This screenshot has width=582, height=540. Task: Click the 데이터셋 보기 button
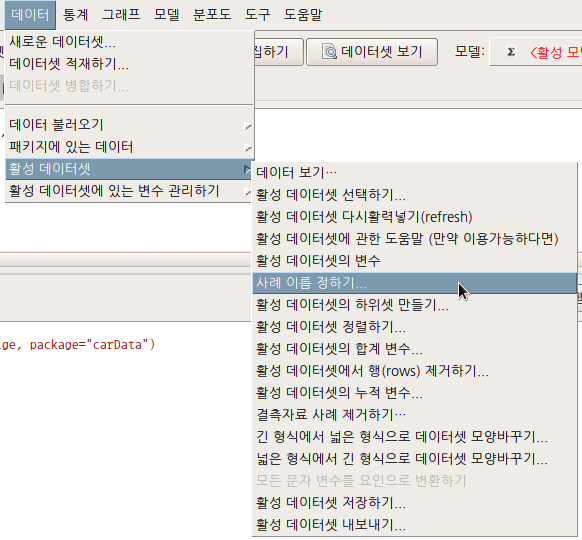coord(372,52)
